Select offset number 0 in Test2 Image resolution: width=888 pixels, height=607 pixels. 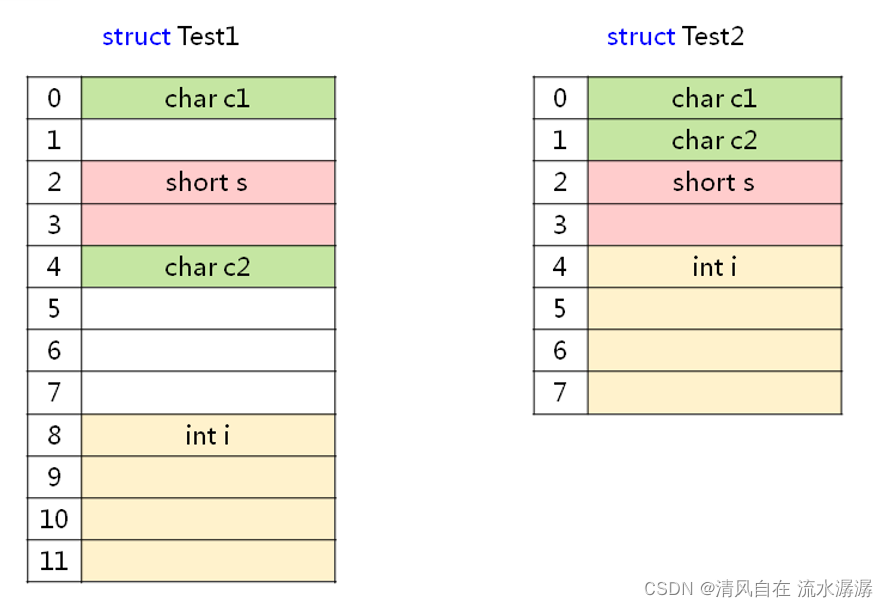(x=560, y=98)
